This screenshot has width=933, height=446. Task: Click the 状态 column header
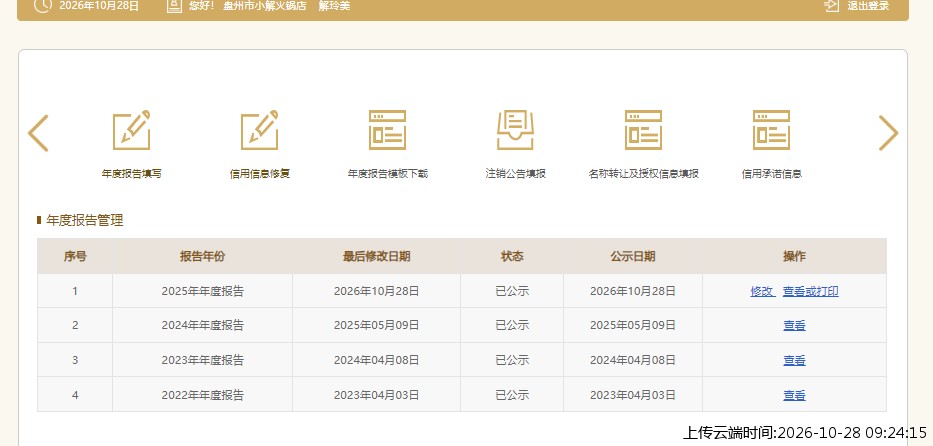[512, 256]
